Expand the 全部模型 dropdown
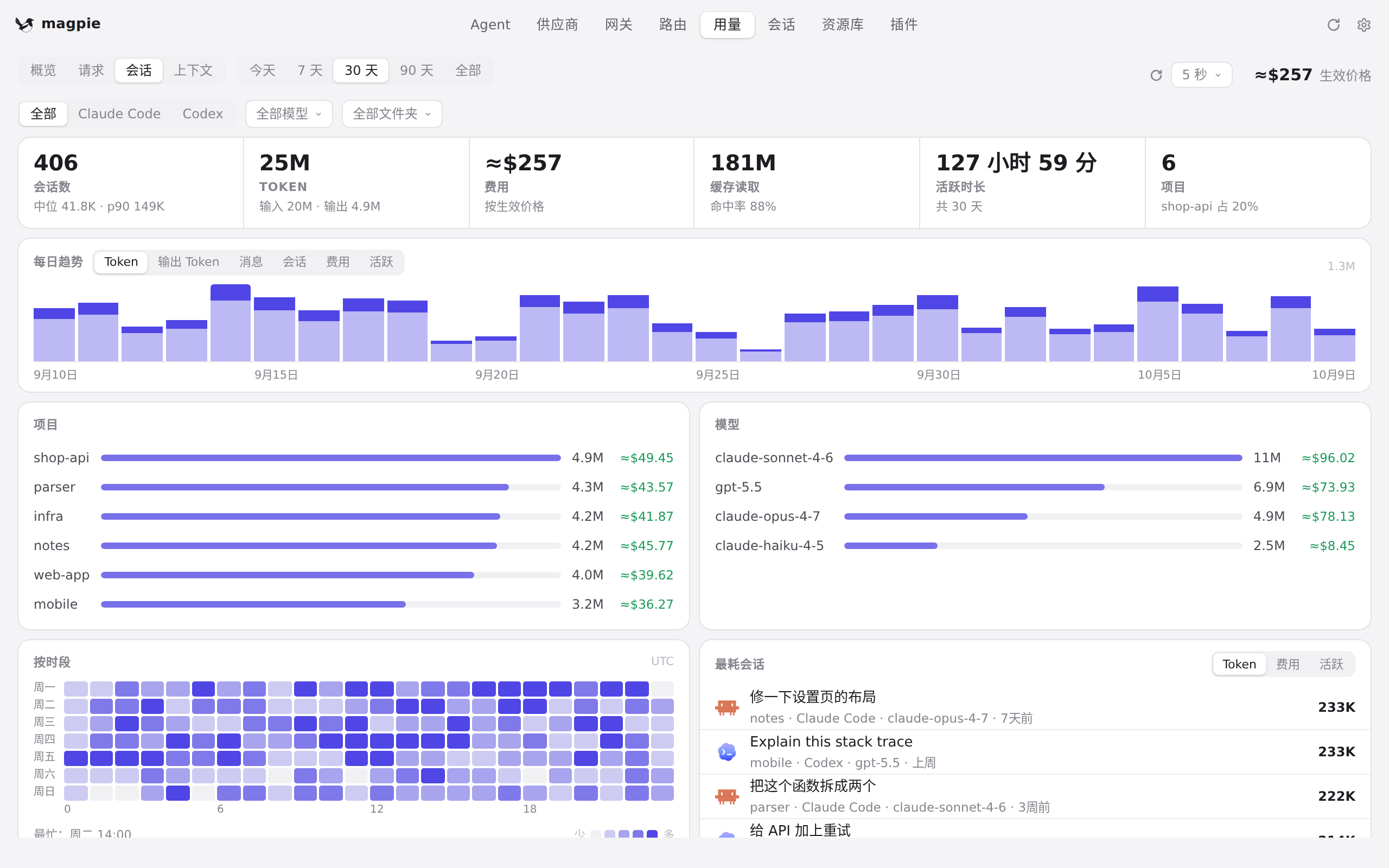 tap(289, 114)
